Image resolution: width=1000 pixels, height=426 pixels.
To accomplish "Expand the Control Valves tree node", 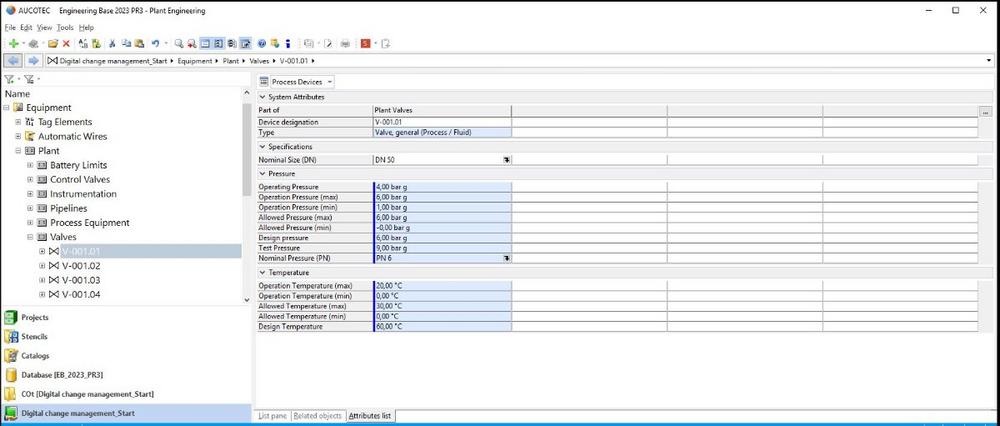I will [30, 180].
